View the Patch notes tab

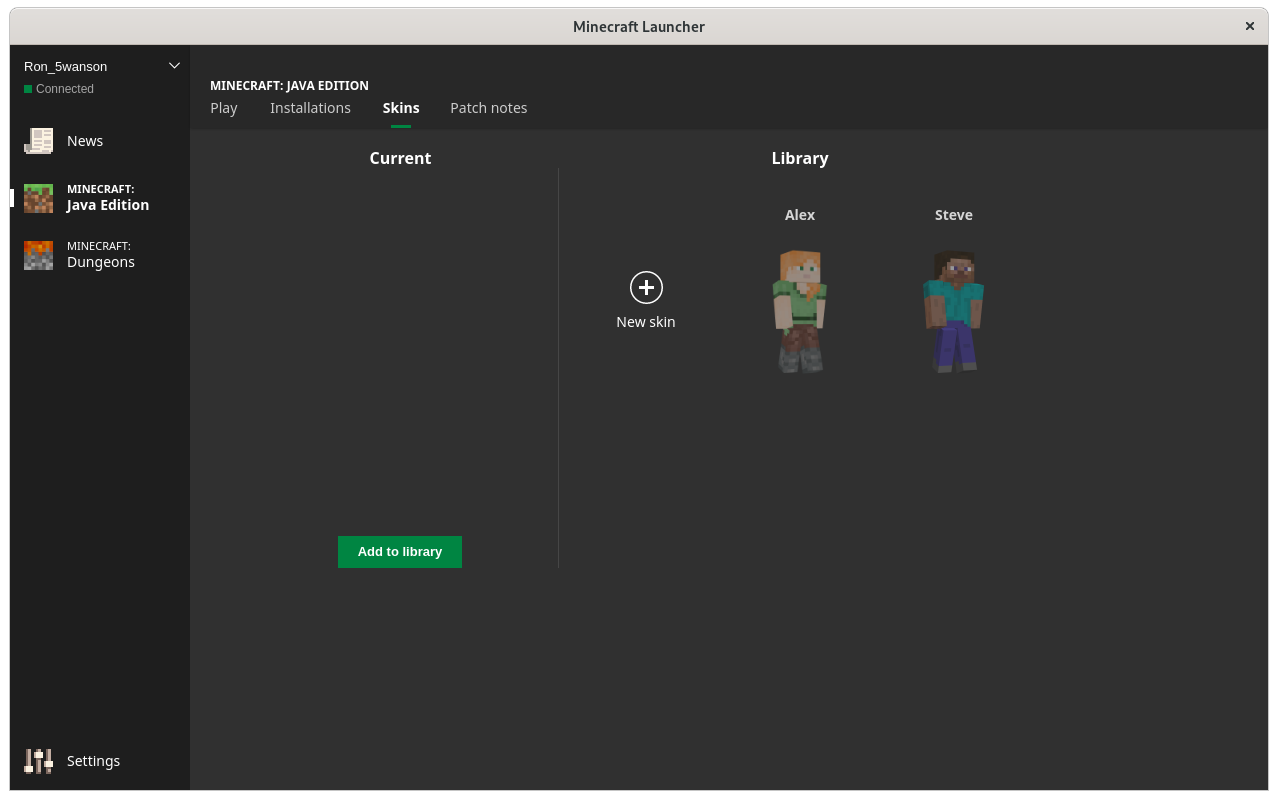point(488,108)
